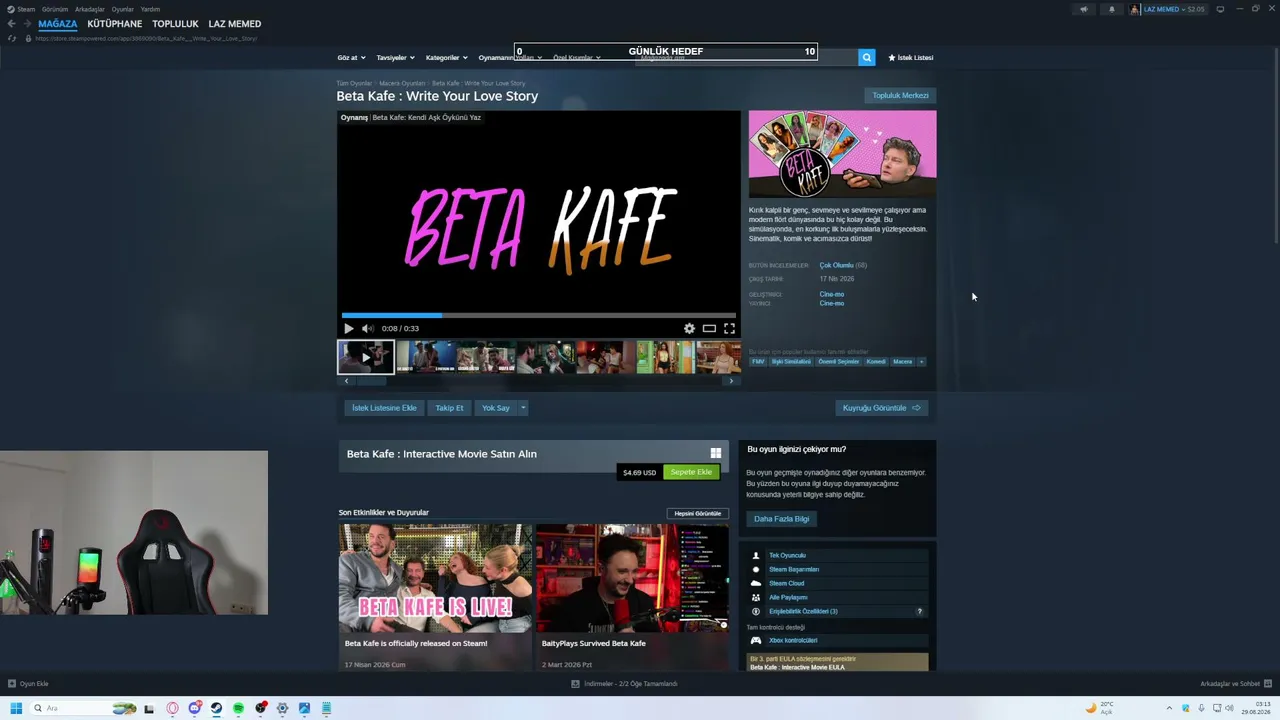Open the Macera tag

[x=903, y=362]
